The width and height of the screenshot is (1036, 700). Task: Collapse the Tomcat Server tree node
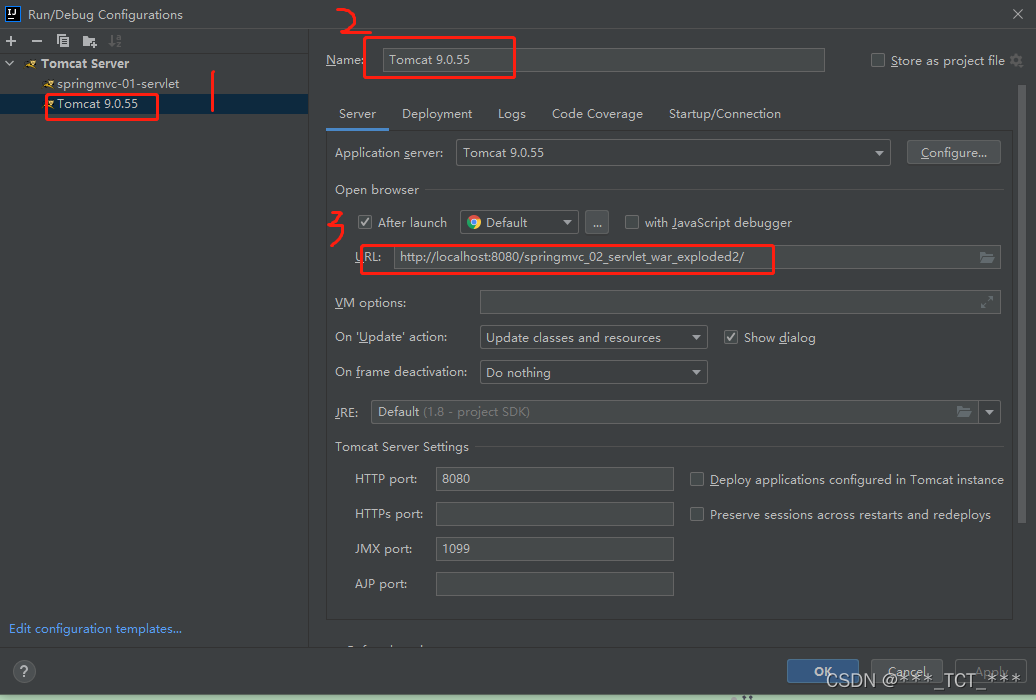[x=10, y=63]
